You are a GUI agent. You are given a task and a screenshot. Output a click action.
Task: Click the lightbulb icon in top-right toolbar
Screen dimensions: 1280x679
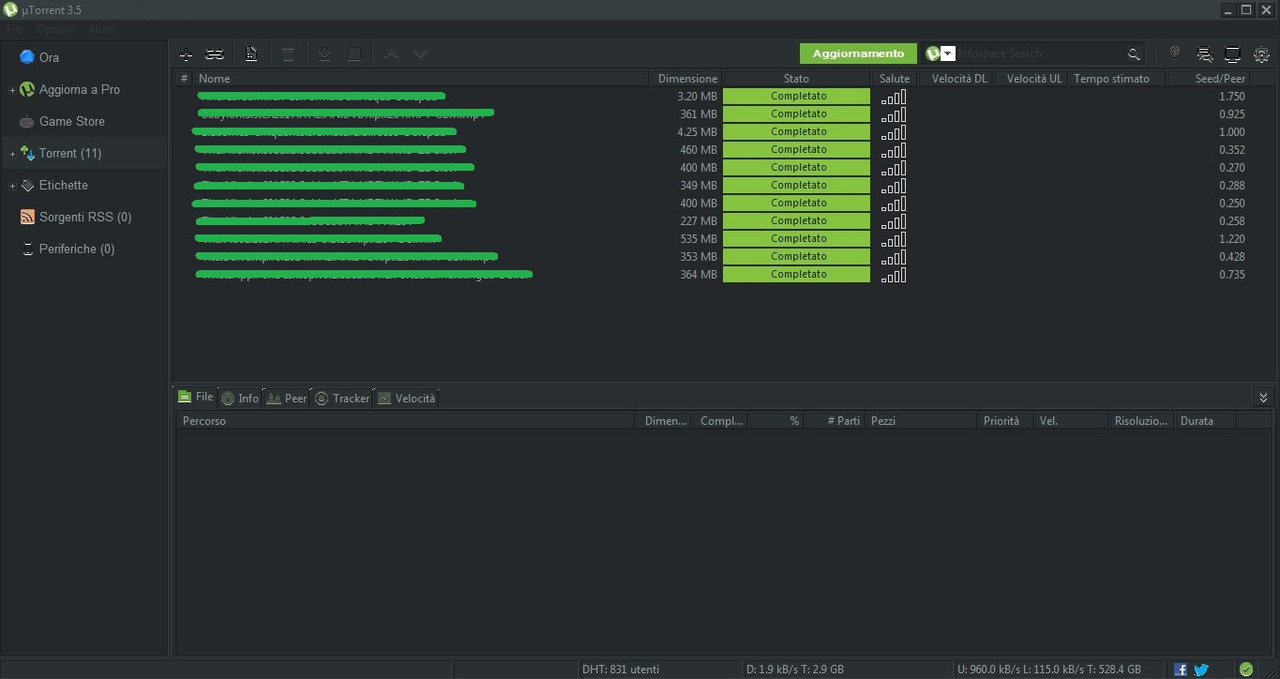pyautogui.click(x=1175, y=53)
